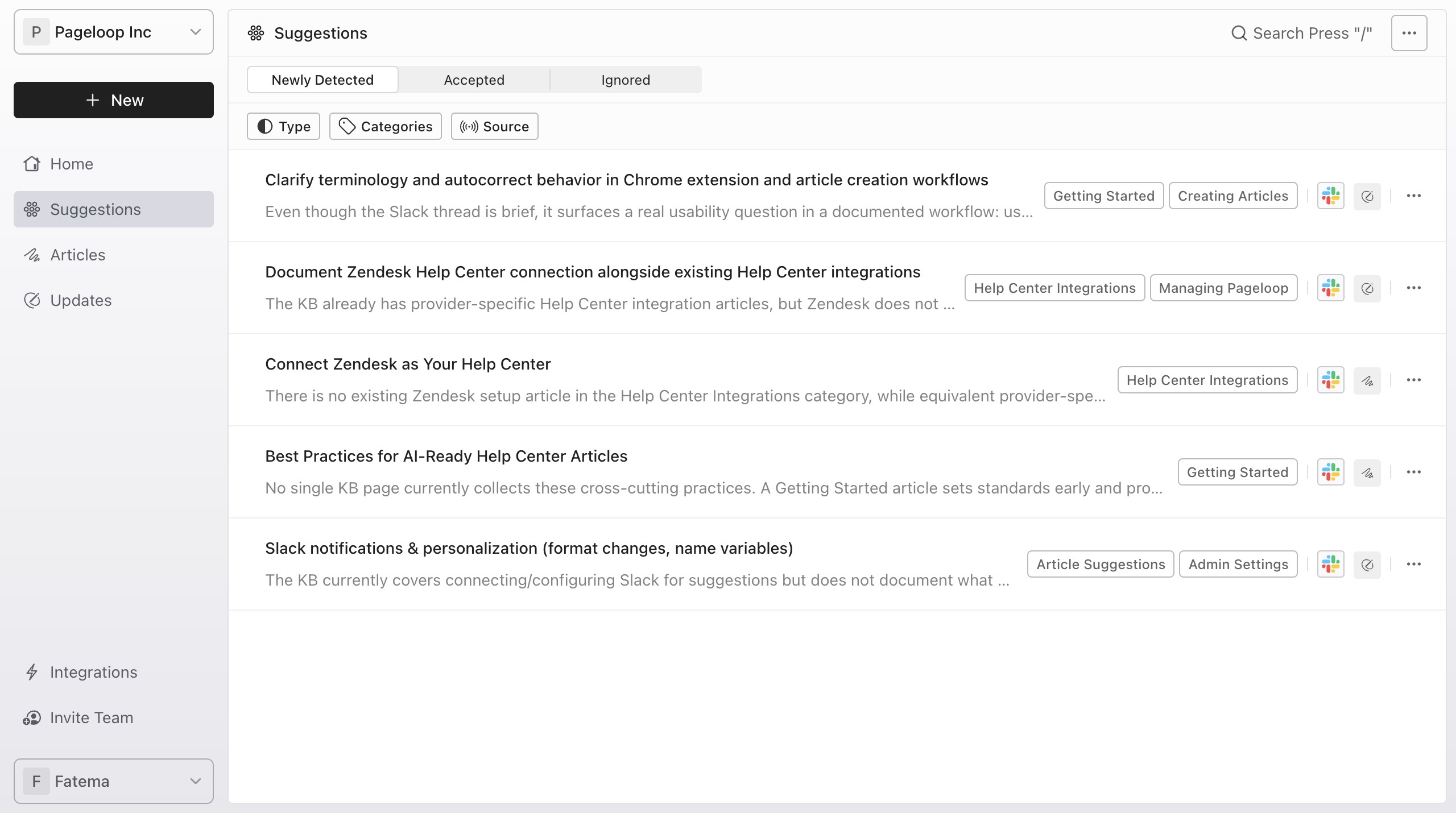Click Slack icon on Connect Zendesk row
This screenshot has width=1456, height=813.
[x=1331, y=380]
